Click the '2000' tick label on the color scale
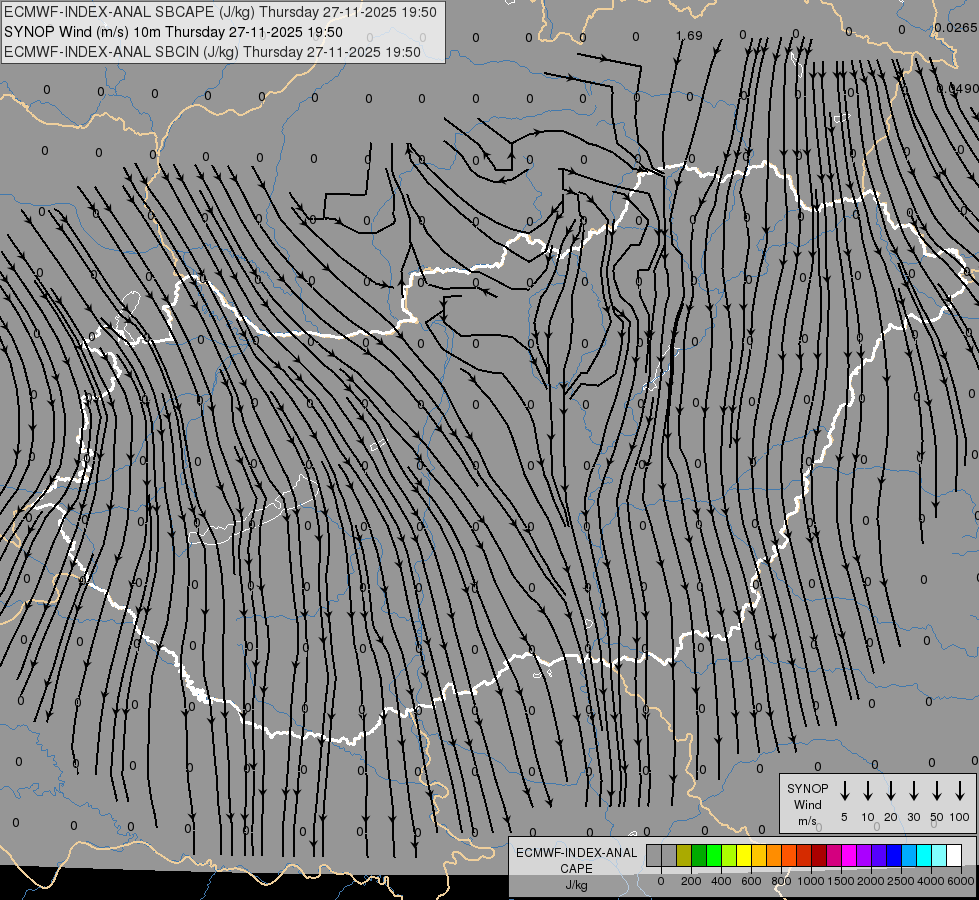 871,881
